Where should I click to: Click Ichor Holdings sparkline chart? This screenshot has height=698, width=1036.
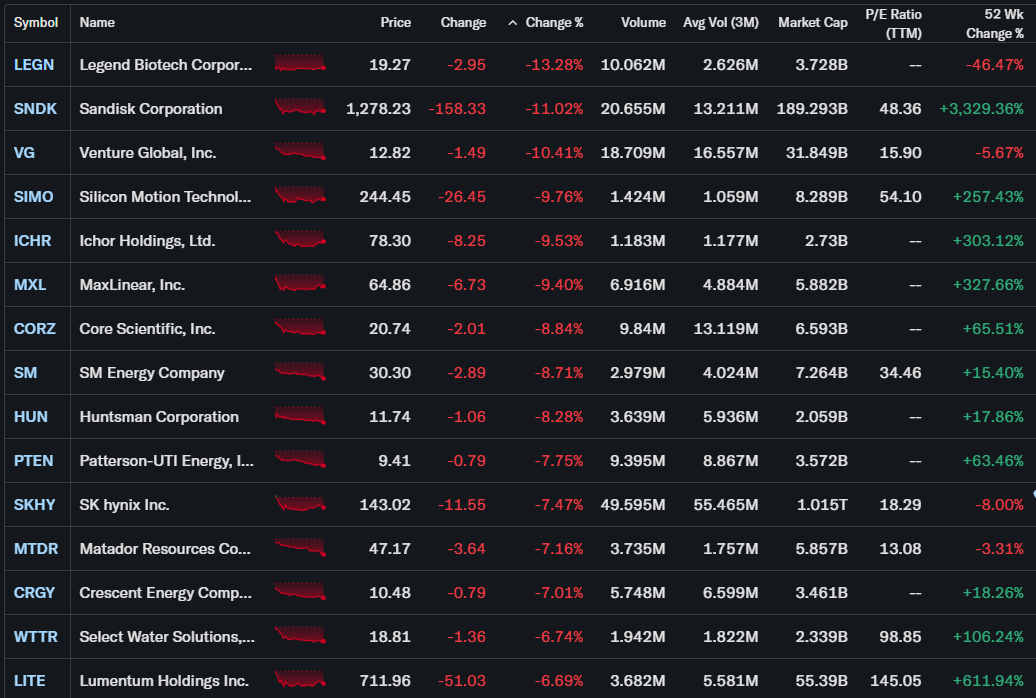(x=300, y=239)
